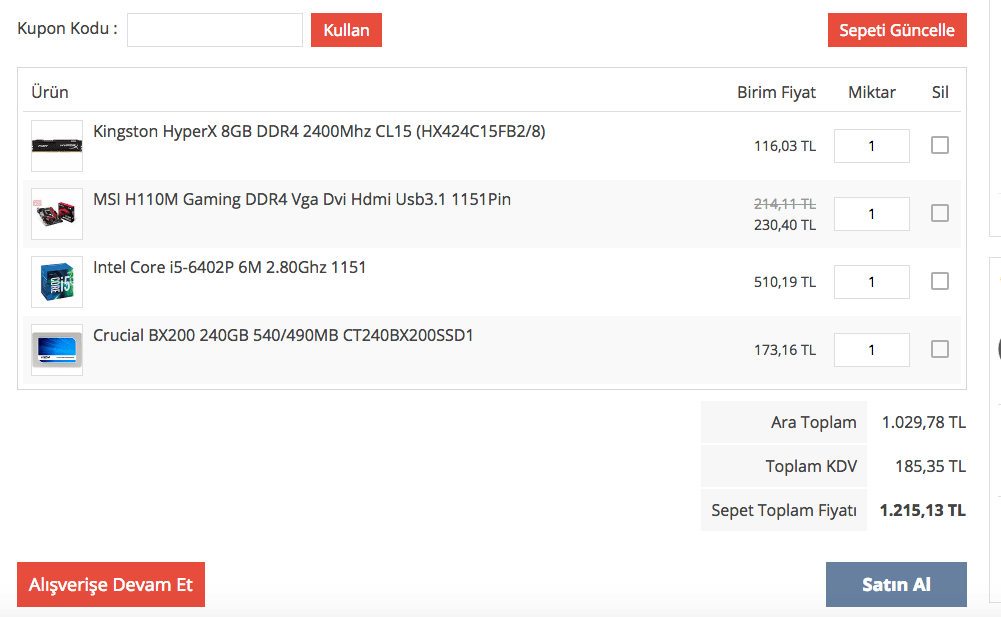Open MSI H110M motherboard thumbnail
The width and height of the screenshot is (1001, 617).
(x=57, y=214)
